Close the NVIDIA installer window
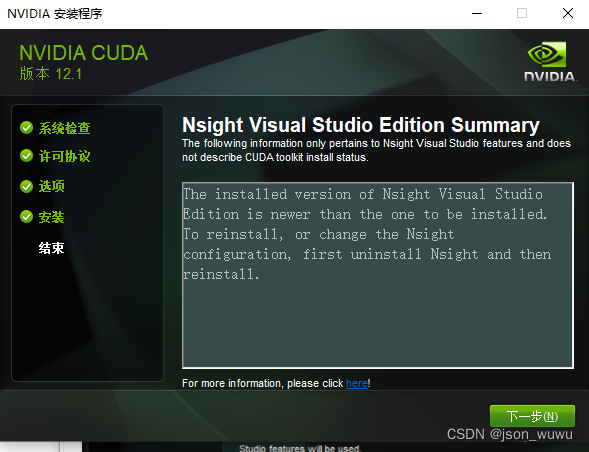Viewport: 589px width, 452px height. tap(568, 14)
